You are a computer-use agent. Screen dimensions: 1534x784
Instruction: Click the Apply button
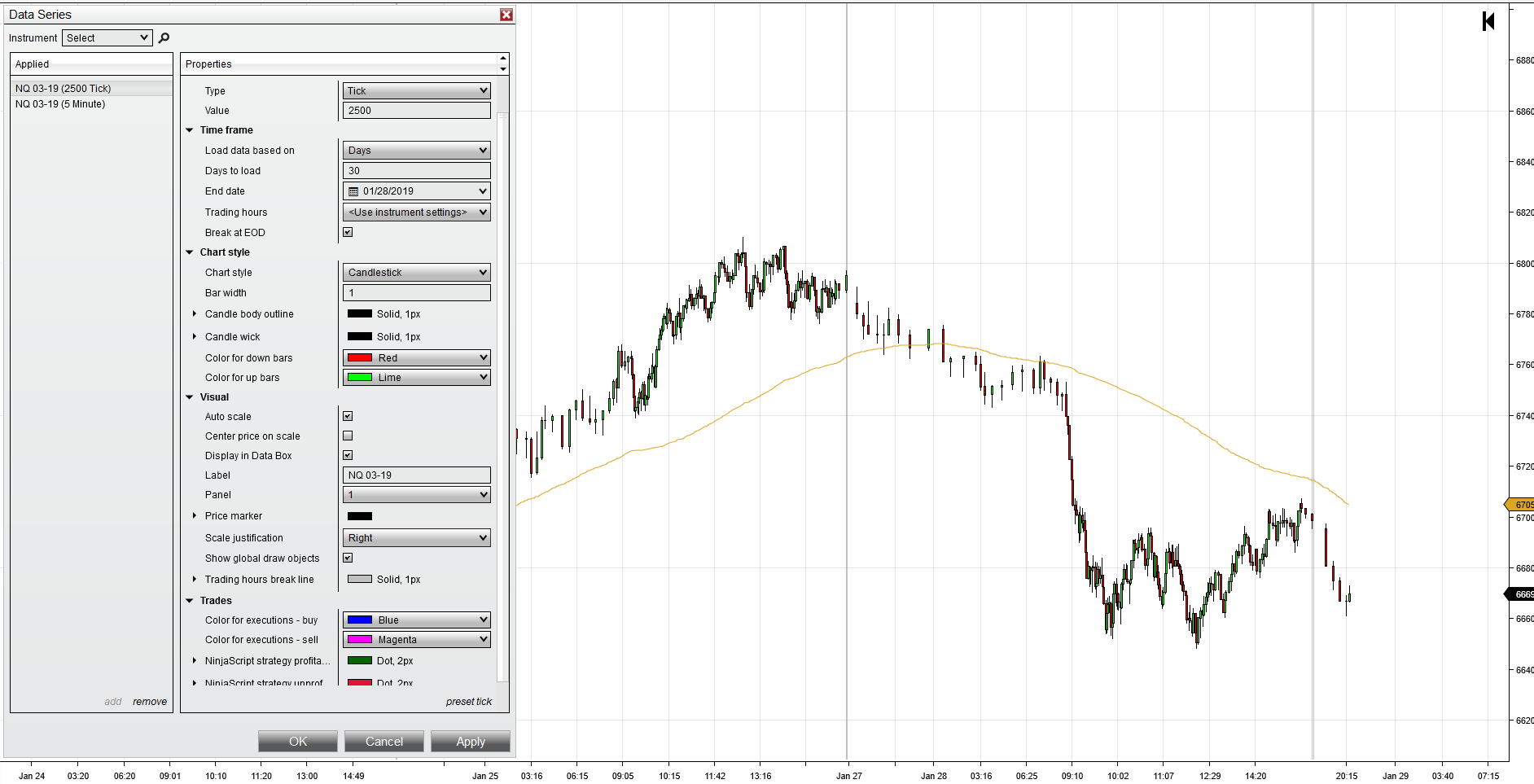(471, 741)
